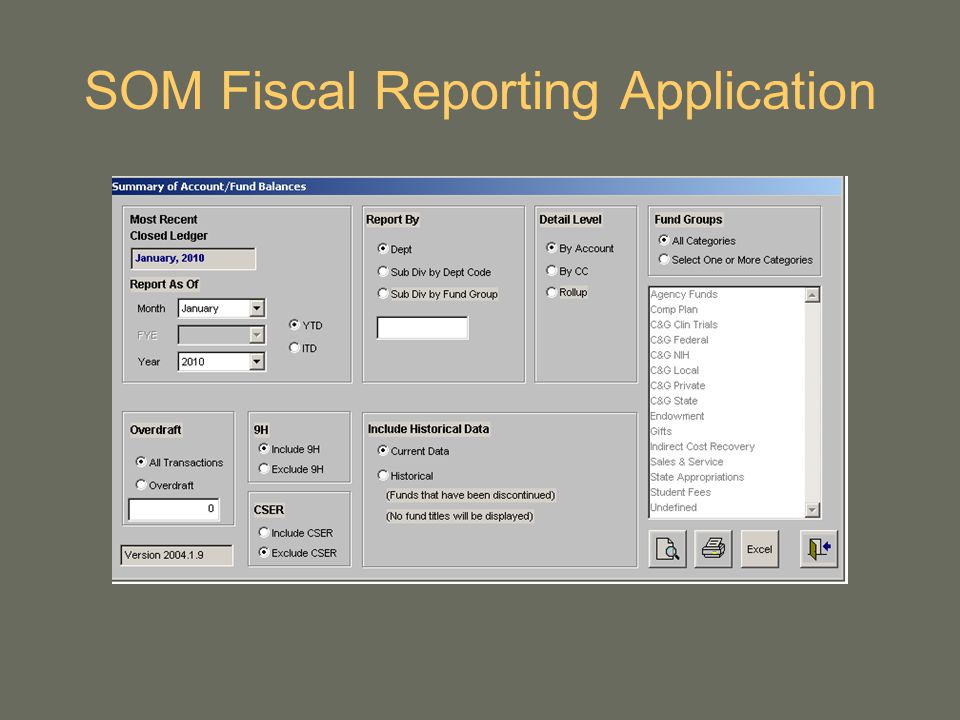Select Historical data radio button

[x=383, y=475]
